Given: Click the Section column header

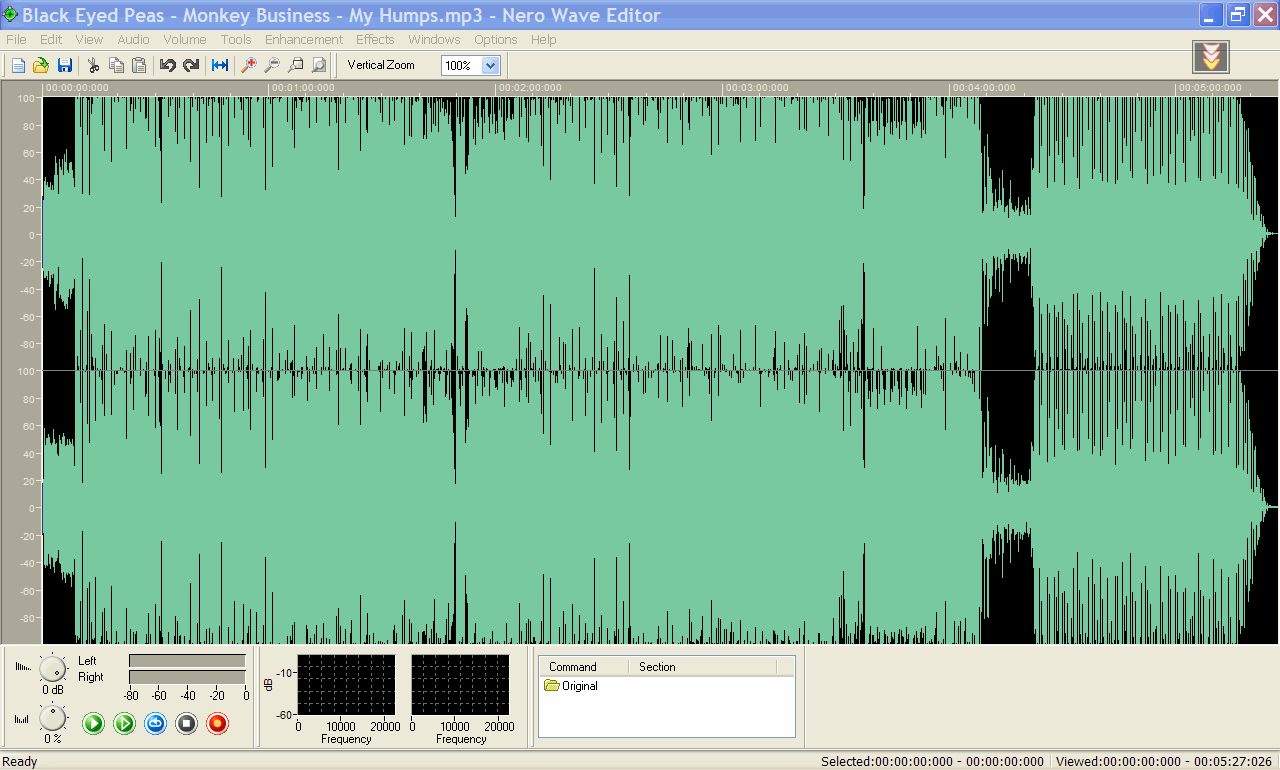Looking at the screenshot, I should click(x=702, y=667).
